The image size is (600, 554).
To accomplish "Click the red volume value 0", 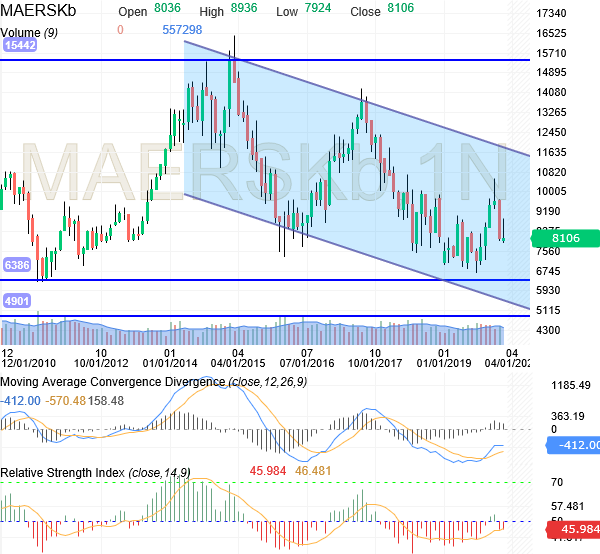I will click(120, 30).
